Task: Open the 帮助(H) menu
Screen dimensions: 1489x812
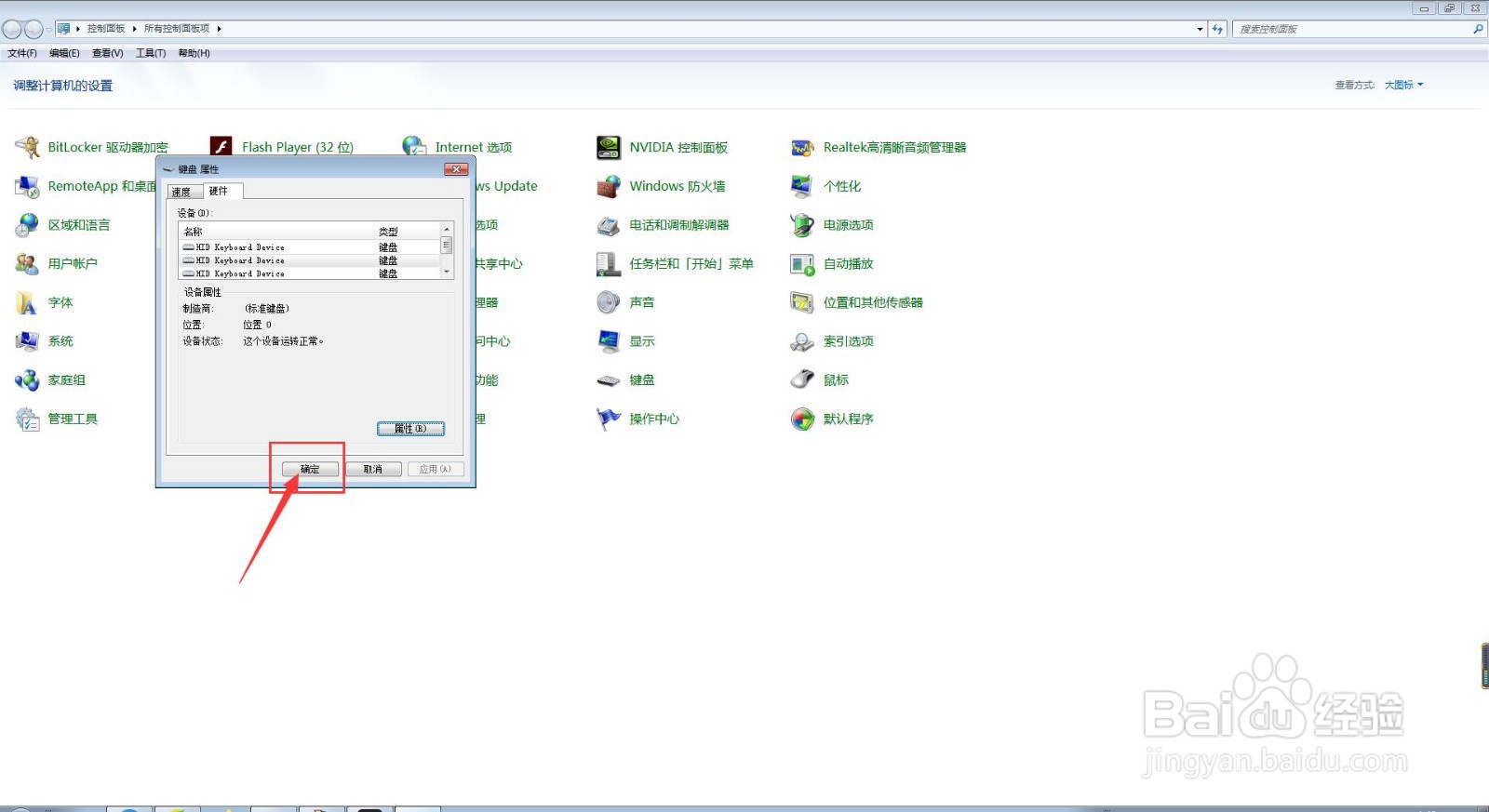Action: [194, 53]
